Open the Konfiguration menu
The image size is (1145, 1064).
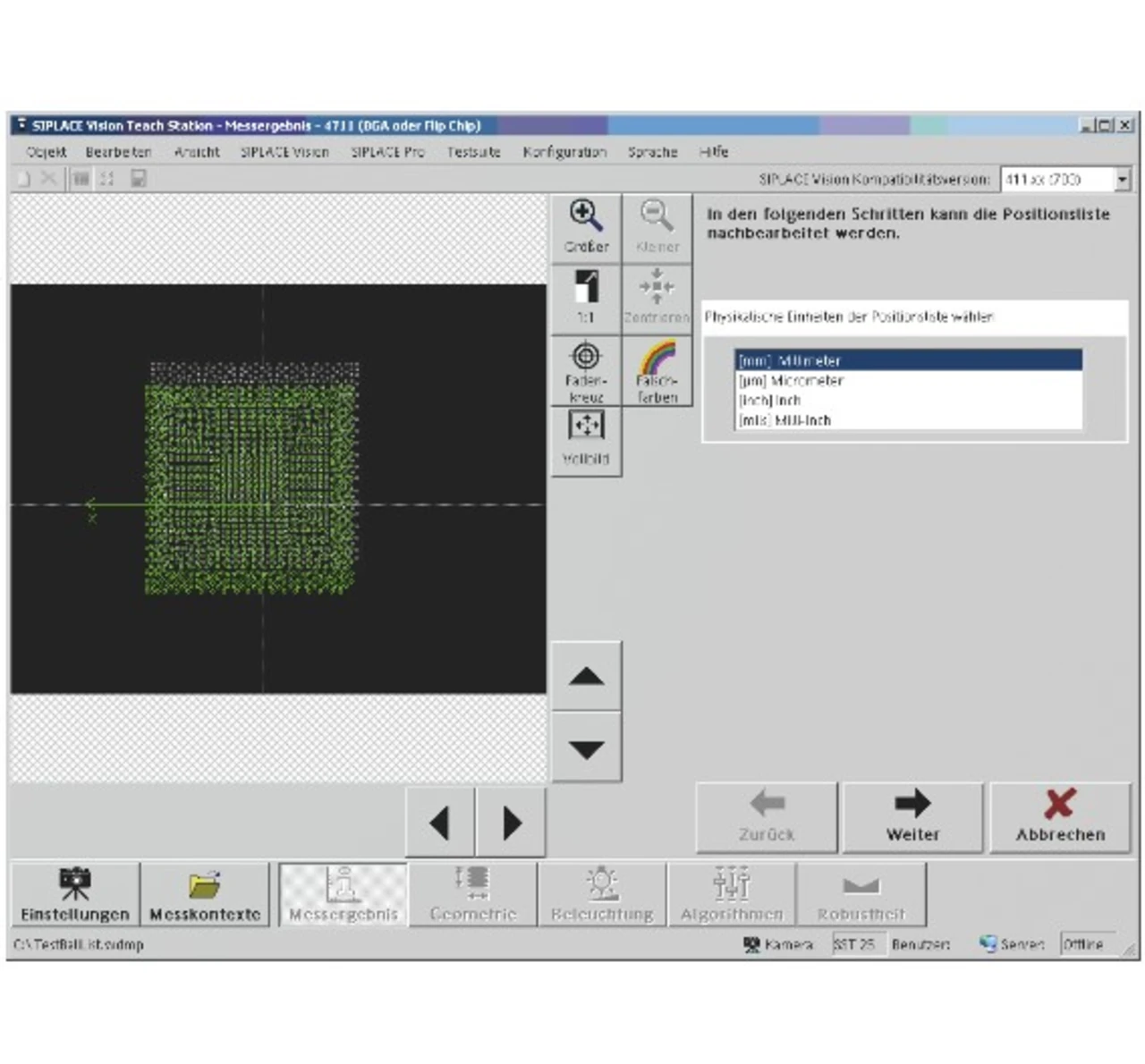coord(564,152)
